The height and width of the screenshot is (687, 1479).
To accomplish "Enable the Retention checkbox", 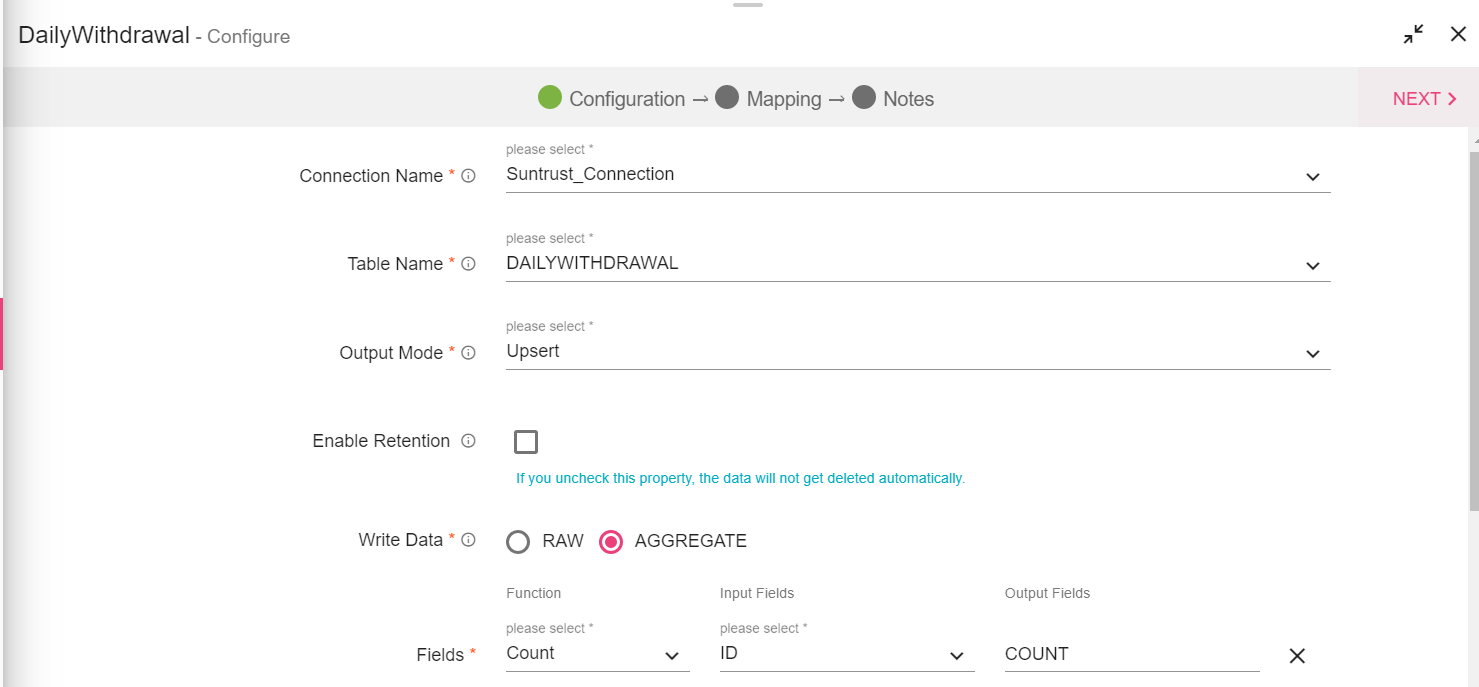I will click(x=525, y=442).
